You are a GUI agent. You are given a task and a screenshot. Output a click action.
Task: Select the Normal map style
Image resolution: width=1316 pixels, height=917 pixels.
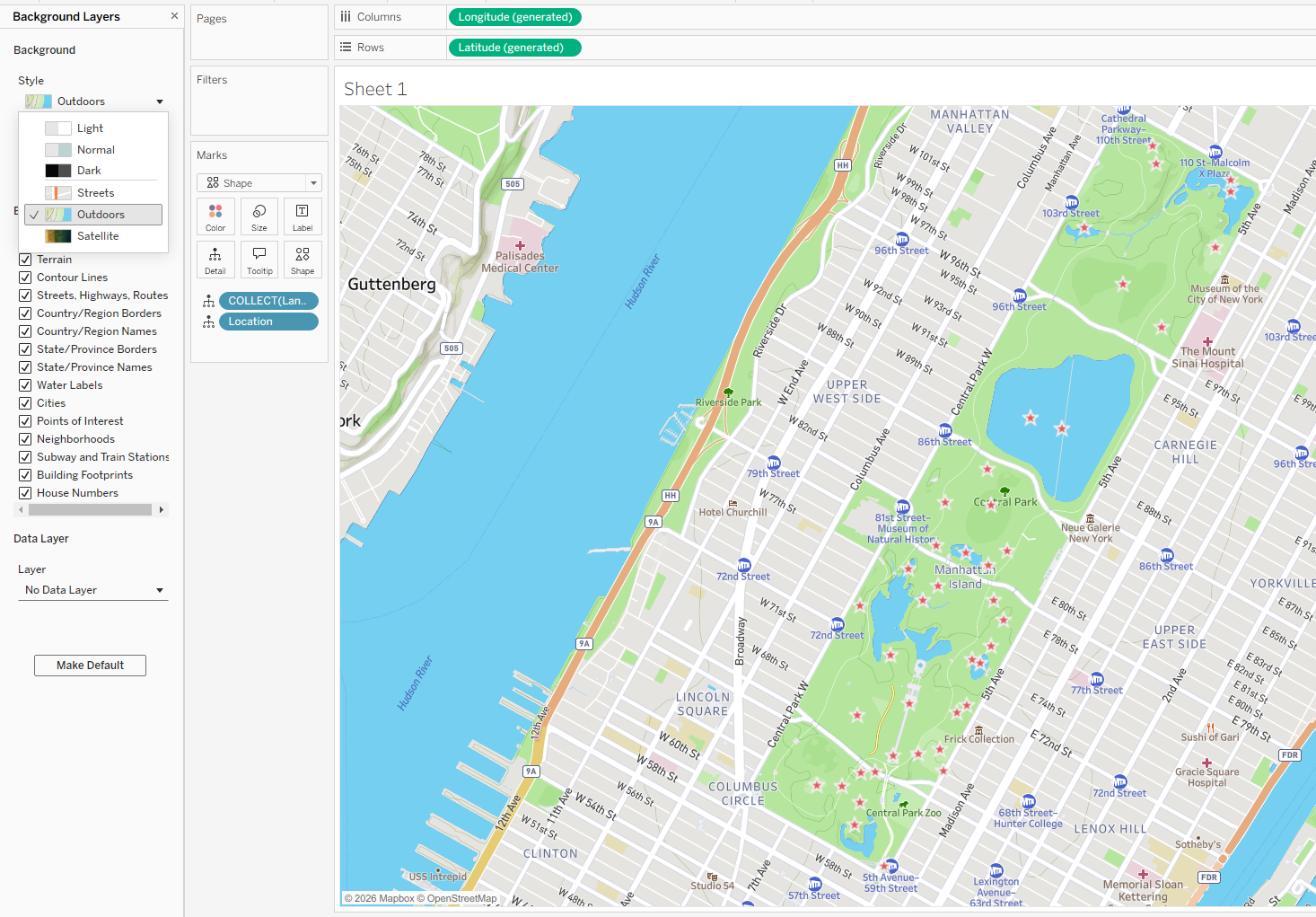(93, 150)
